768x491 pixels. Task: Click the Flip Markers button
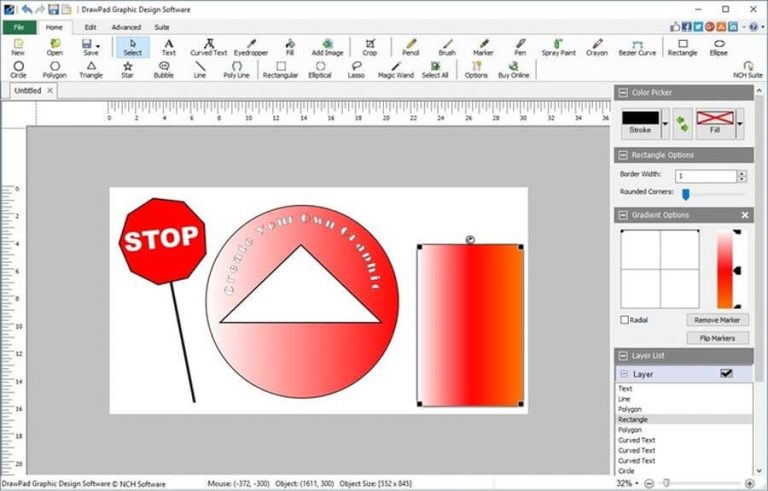click(717, 338)
